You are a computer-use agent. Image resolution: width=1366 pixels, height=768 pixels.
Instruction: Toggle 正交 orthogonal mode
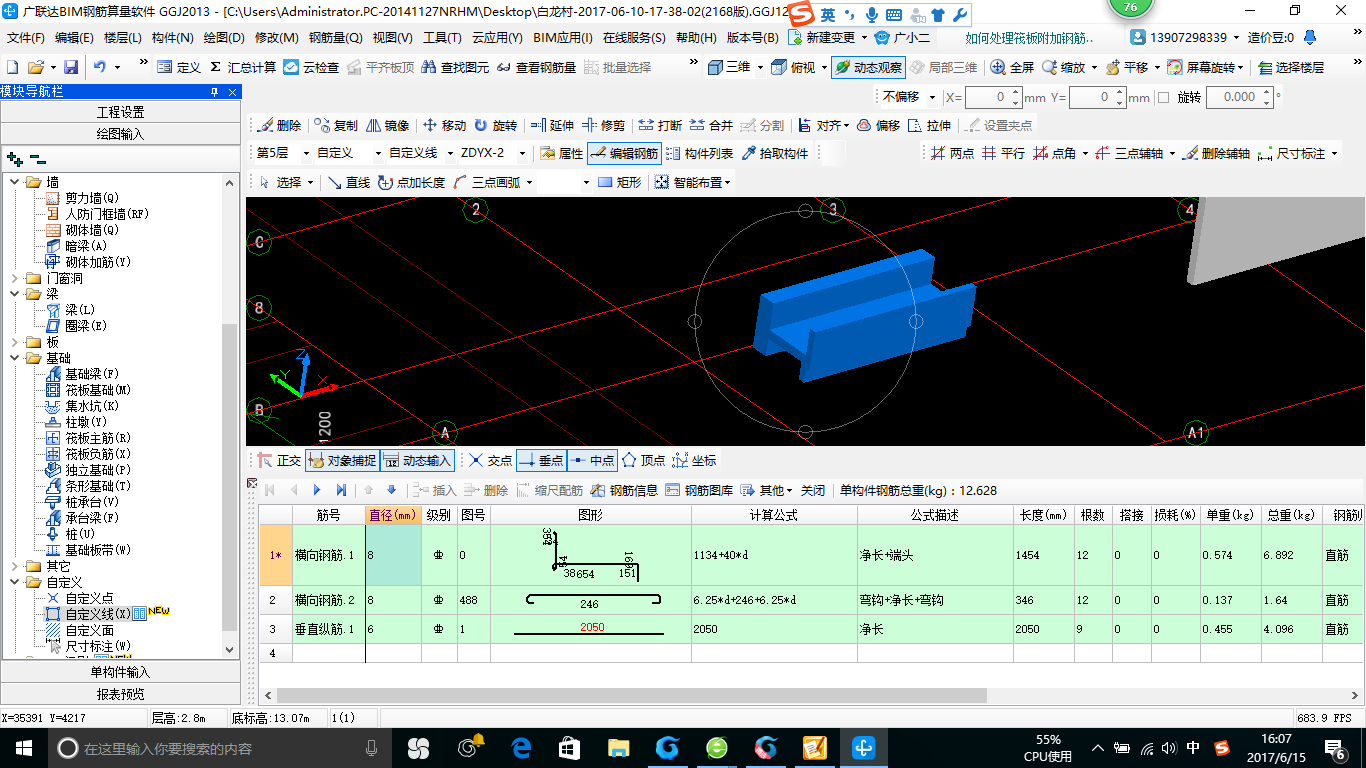click(x=279, y=460)
